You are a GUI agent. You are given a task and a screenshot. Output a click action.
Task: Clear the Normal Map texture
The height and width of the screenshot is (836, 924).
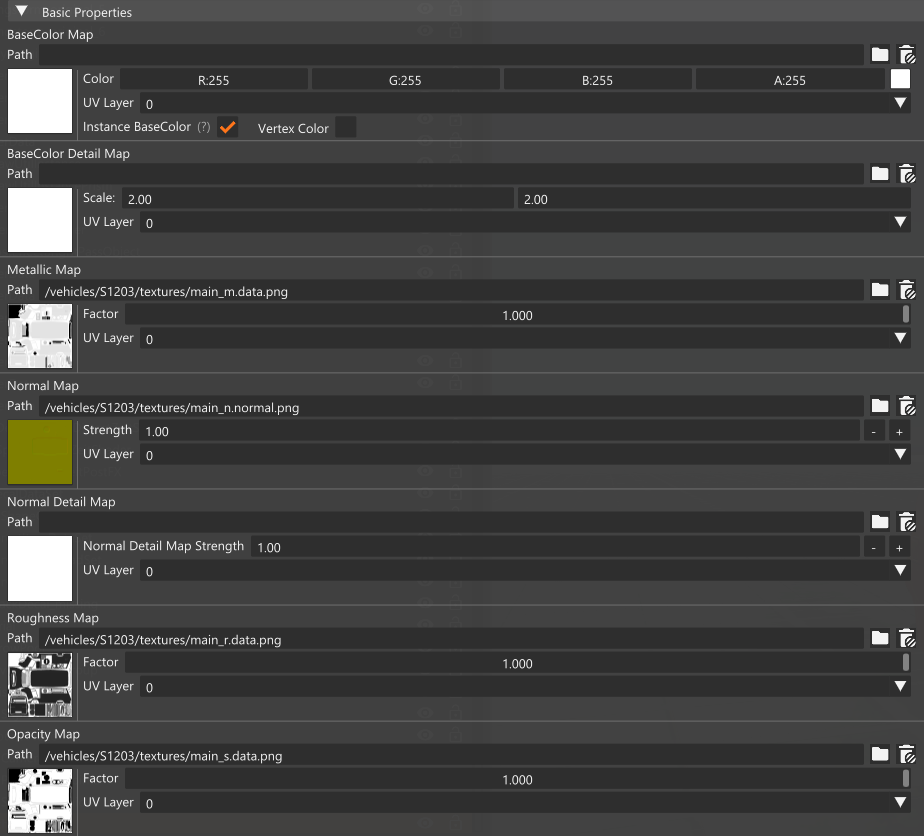(906, 406)
